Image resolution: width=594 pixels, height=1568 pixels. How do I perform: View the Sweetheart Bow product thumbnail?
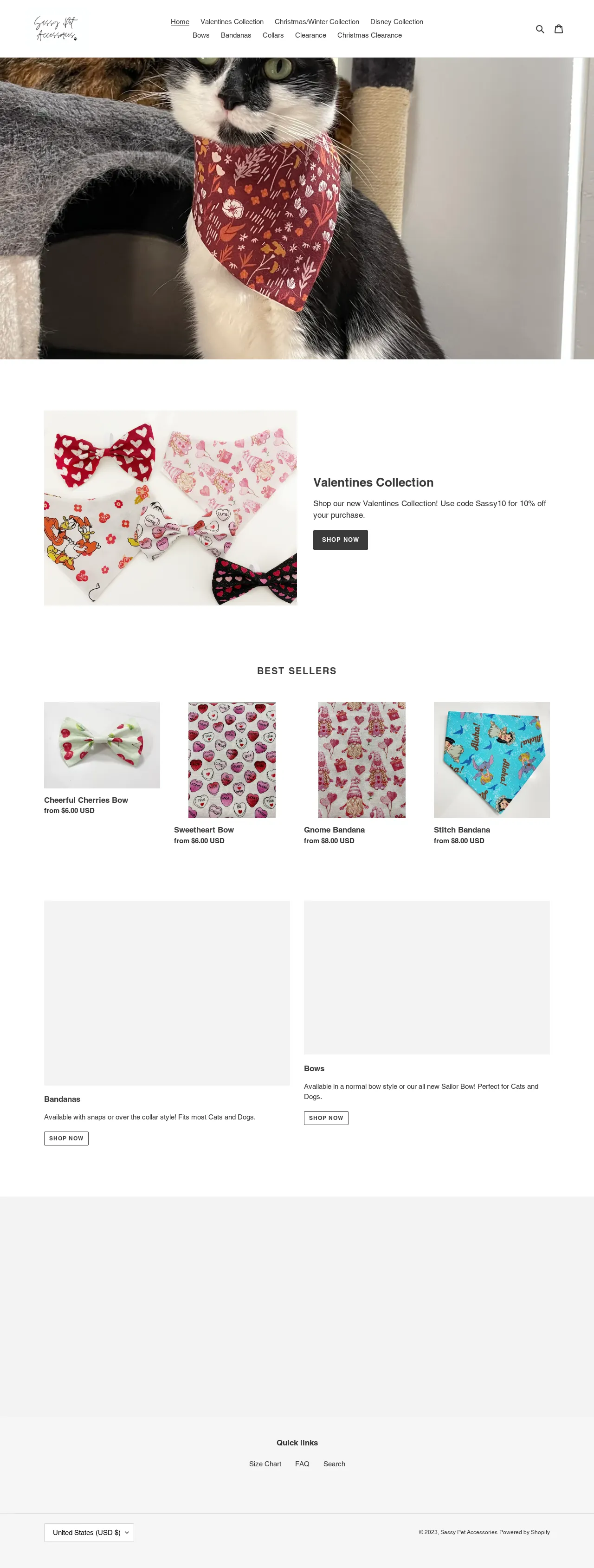pyautogui.click(x=232, y=760)
